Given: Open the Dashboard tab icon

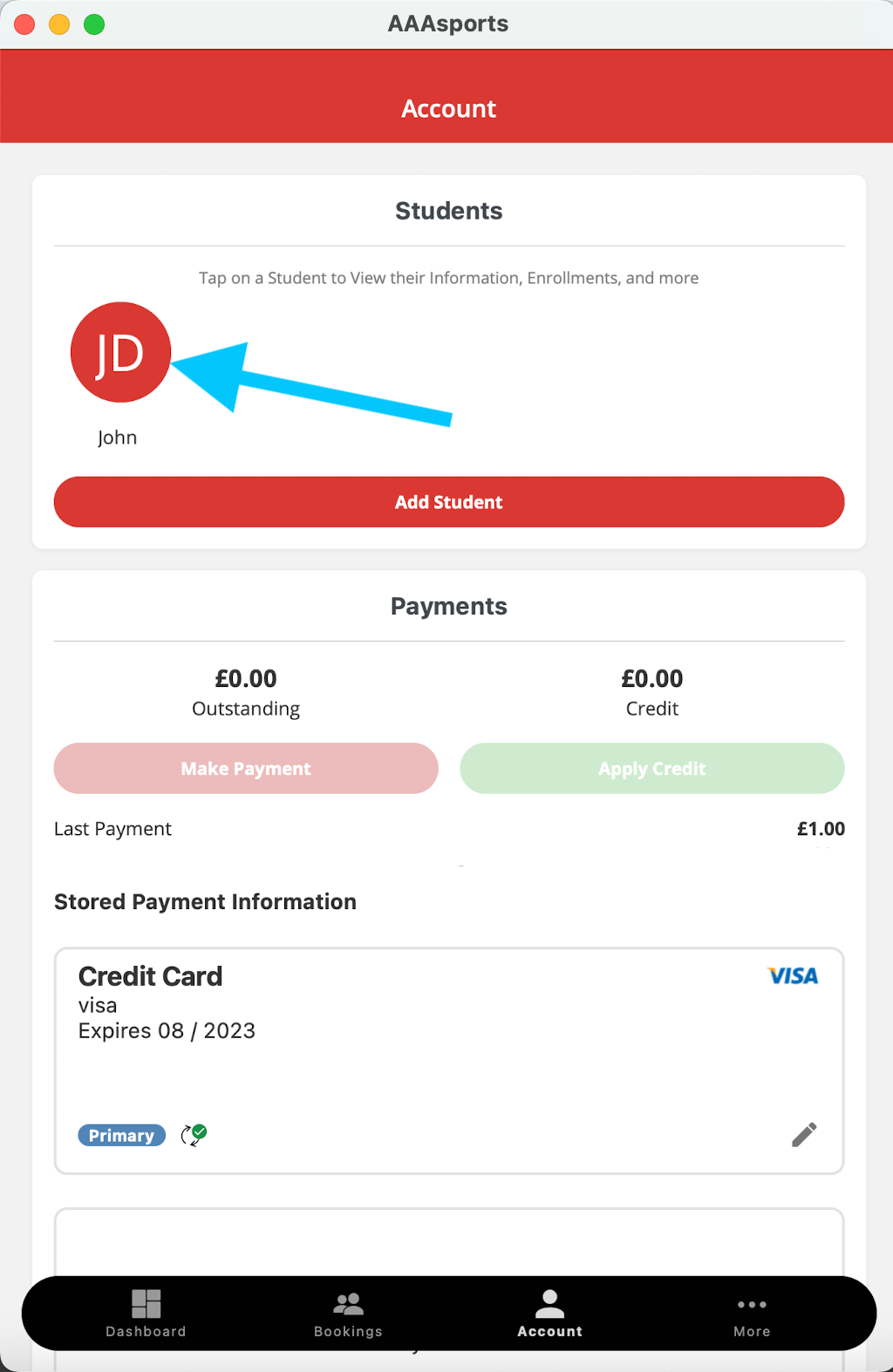Looking at the screenshot, I should (x=146, y=1304).
